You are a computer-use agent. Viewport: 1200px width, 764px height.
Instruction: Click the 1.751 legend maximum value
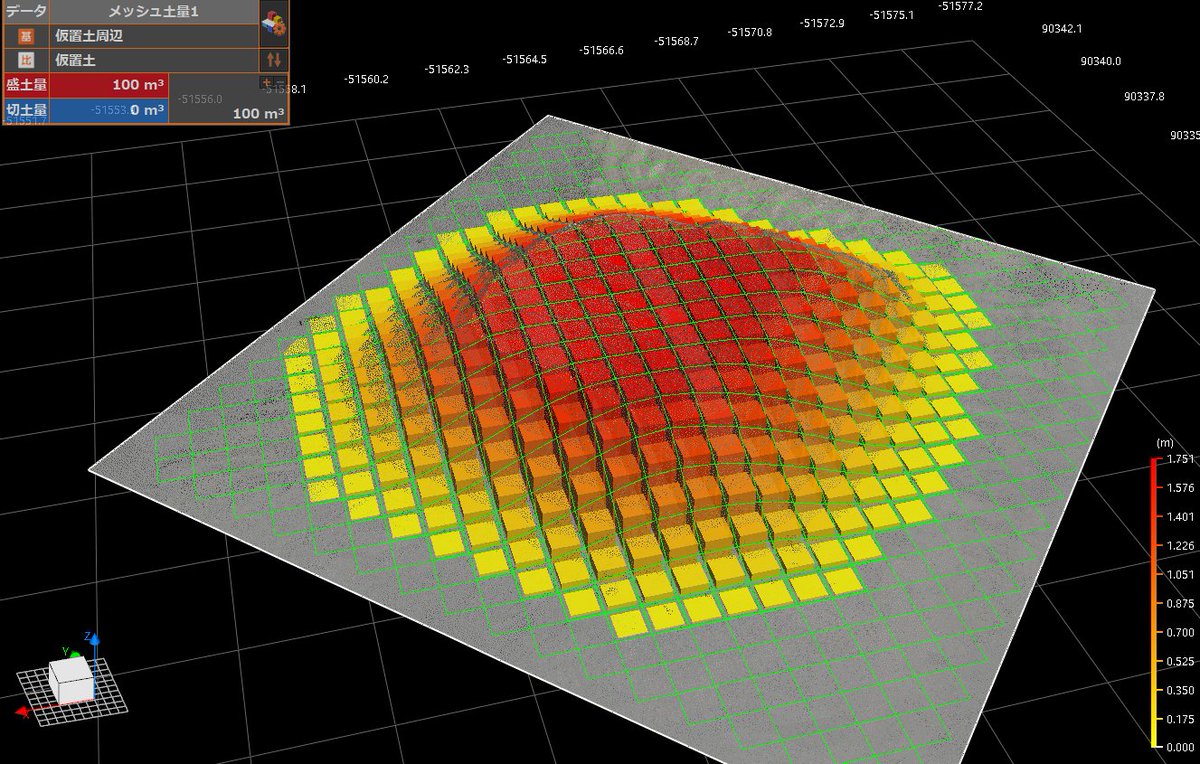pos(1181,460)
